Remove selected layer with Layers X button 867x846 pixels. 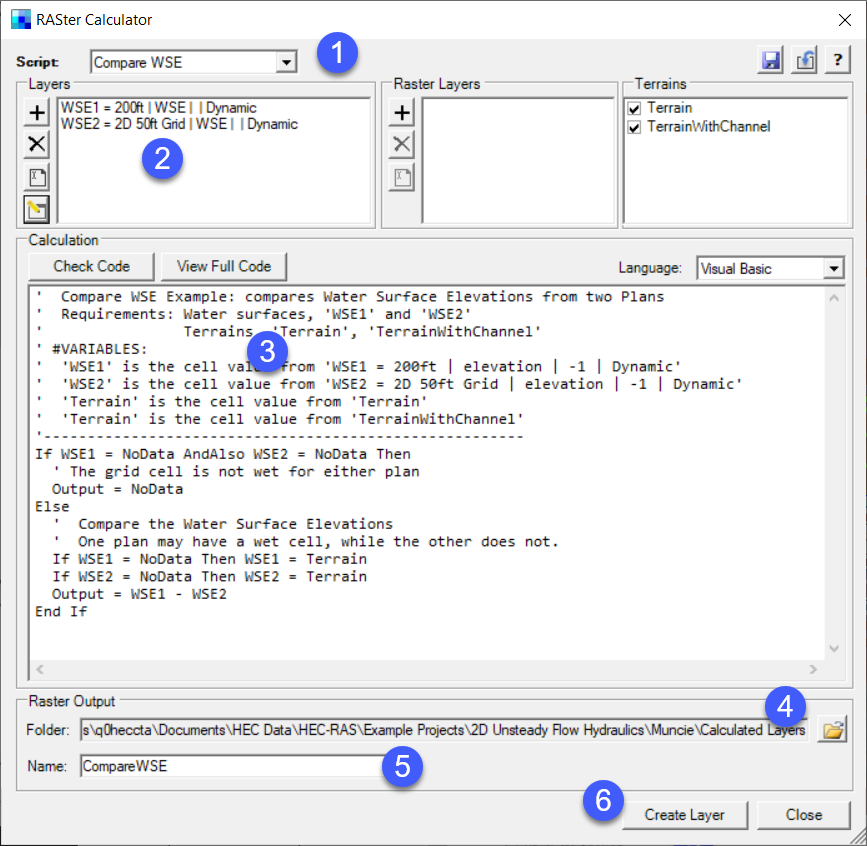[36, 144]
